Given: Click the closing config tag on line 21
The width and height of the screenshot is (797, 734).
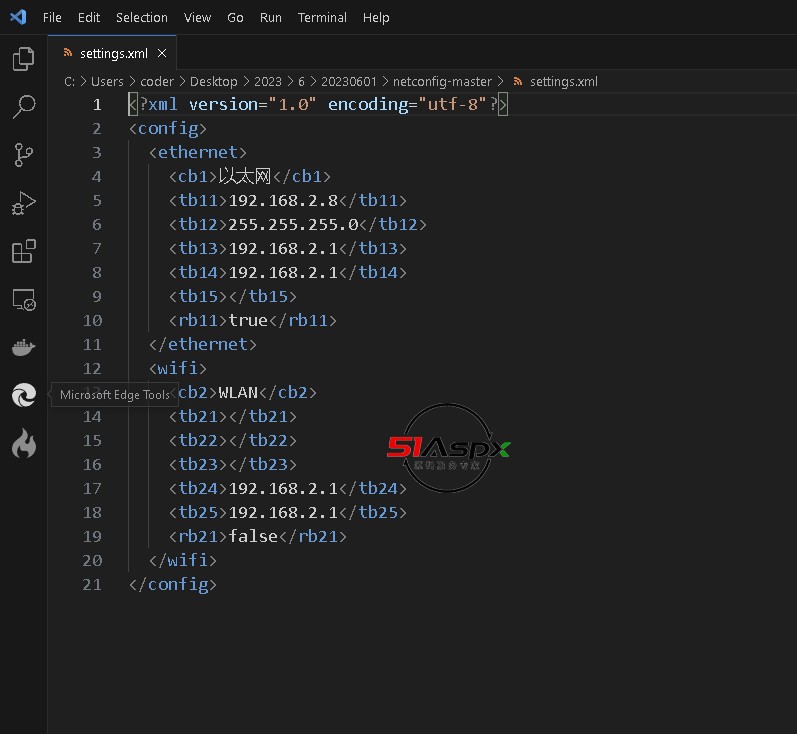Looking at the screenshot, I should 173,585.
